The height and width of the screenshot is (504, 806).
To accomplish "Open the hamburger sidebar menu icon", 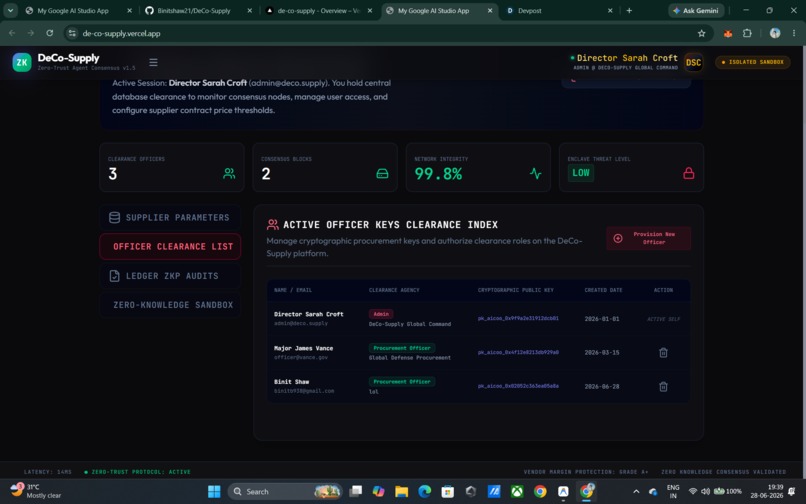I will [x=153, y=62].
